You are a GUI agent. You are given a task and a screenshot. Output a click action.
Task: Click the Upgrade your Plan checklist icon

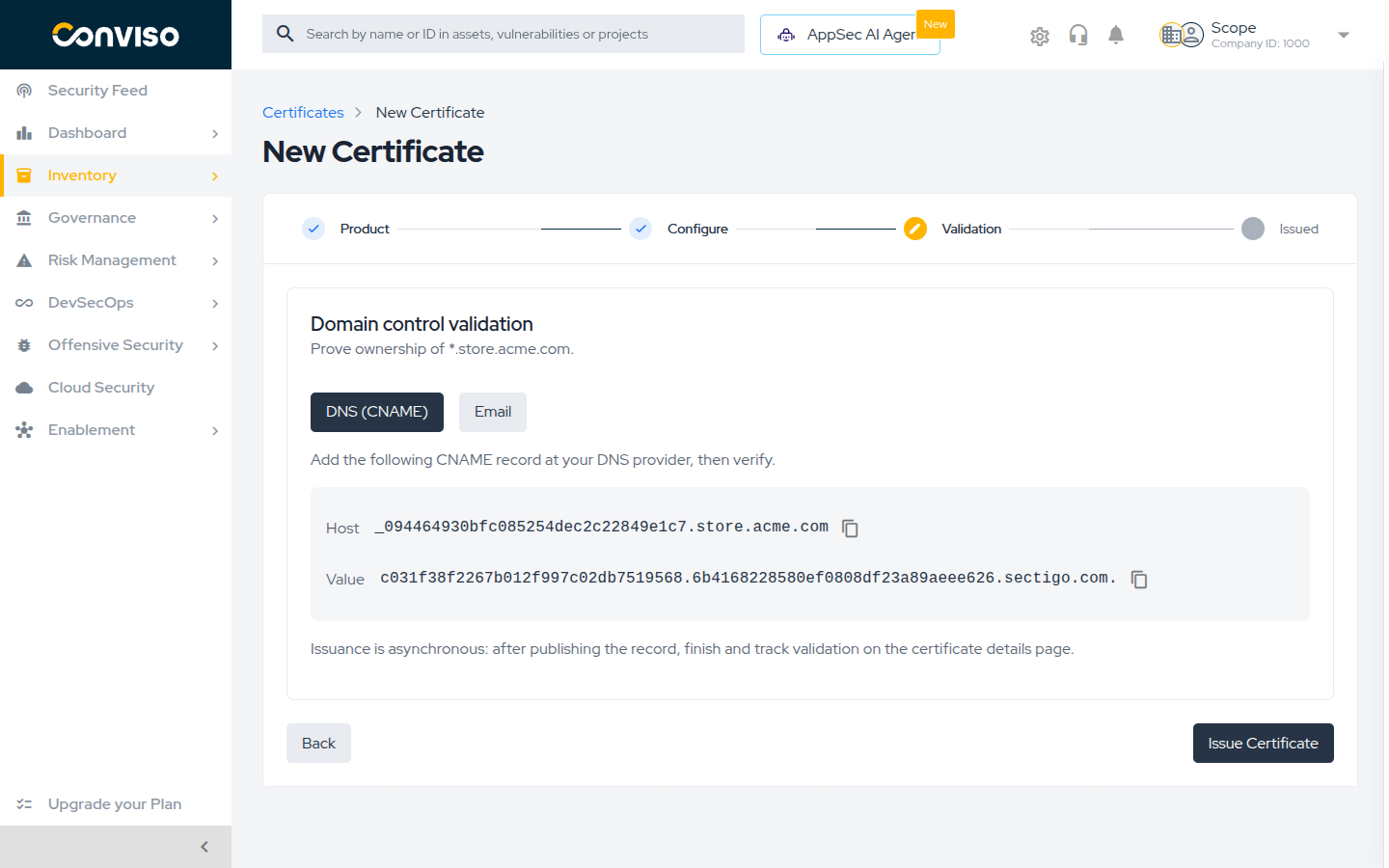pos(24,804)
